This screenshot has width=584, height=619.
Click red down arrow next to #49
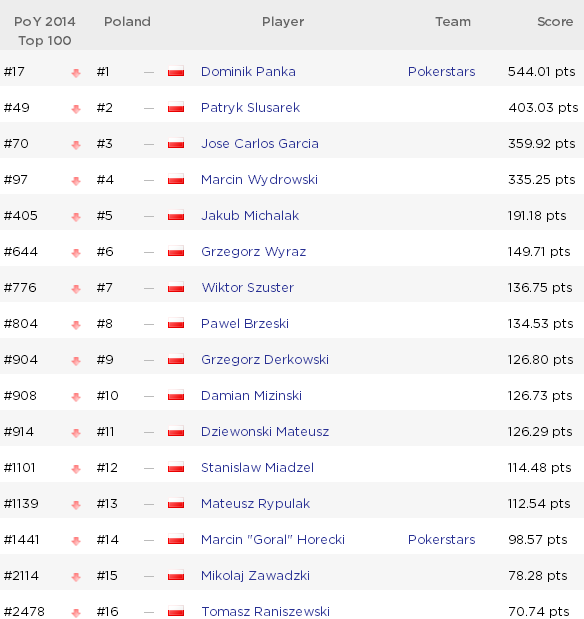76,109
